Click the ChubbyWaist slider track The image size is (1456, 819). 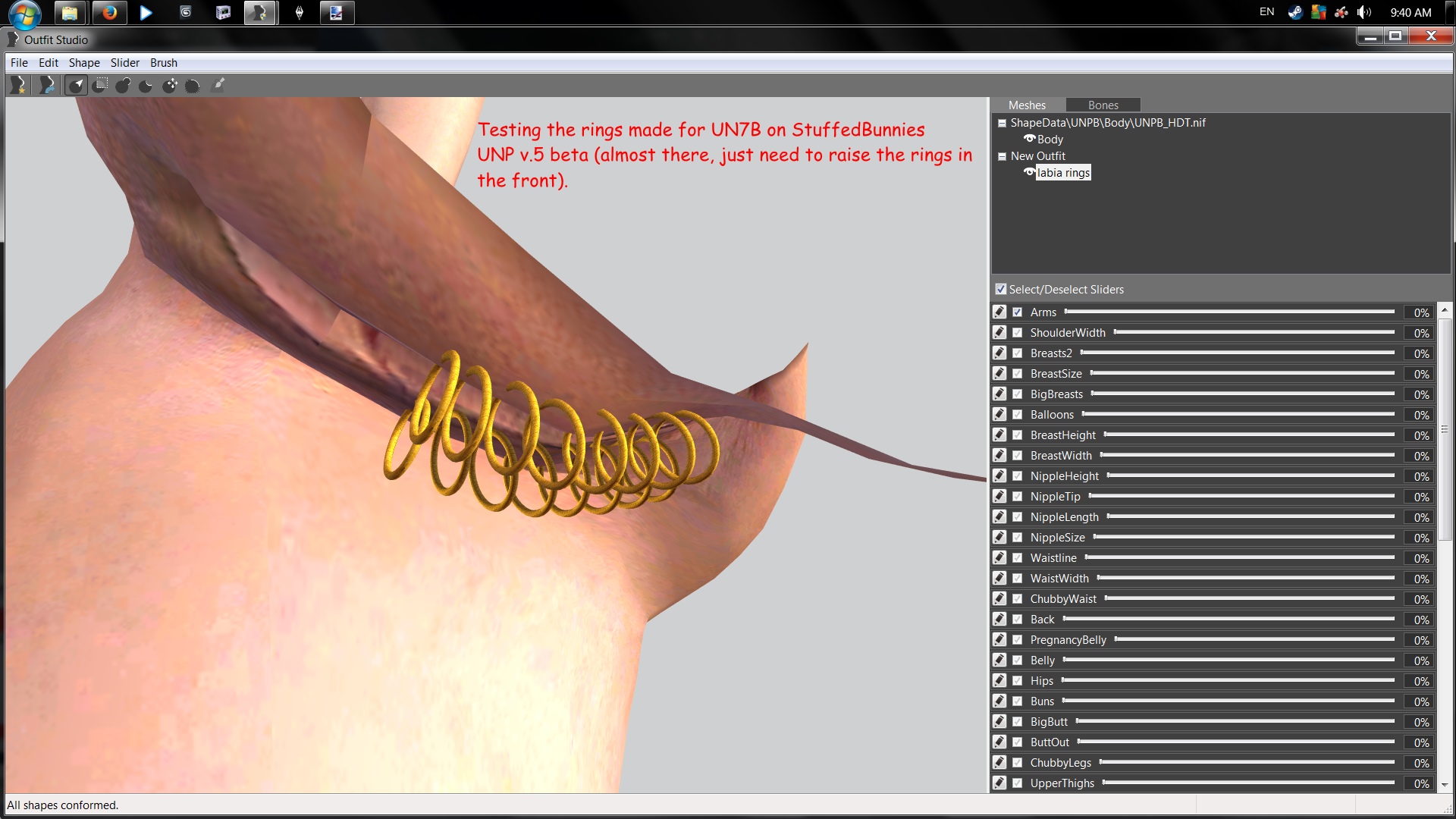pos(1250,598)
